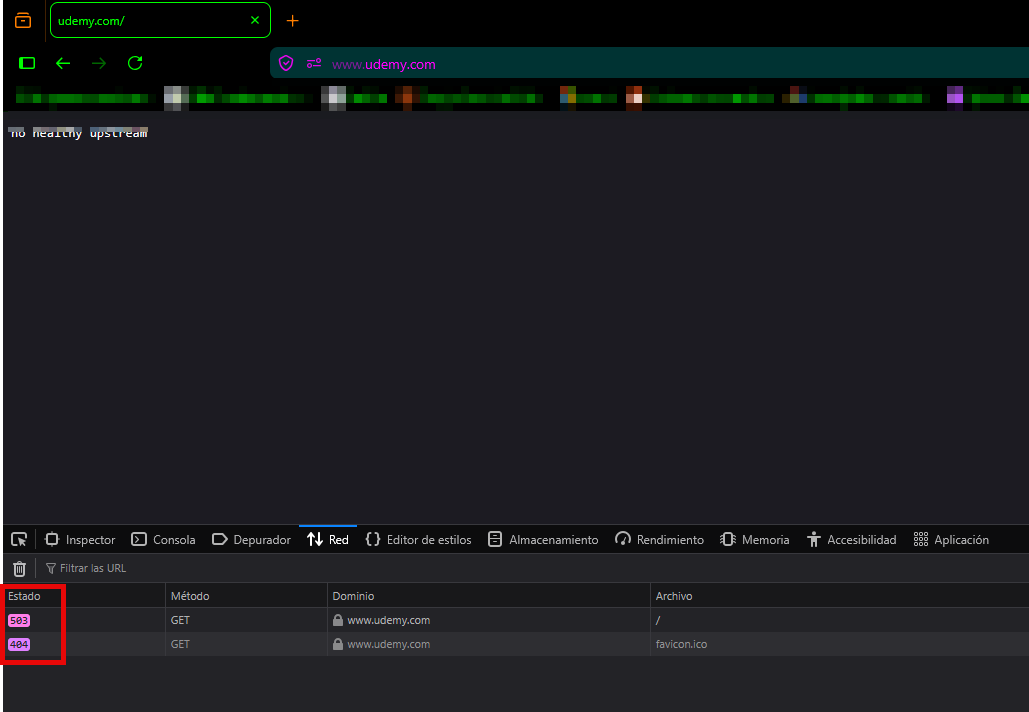Screen dimensions: 1029x712
Task: Open site permissions icon in address bar
Action: point(314,63)
